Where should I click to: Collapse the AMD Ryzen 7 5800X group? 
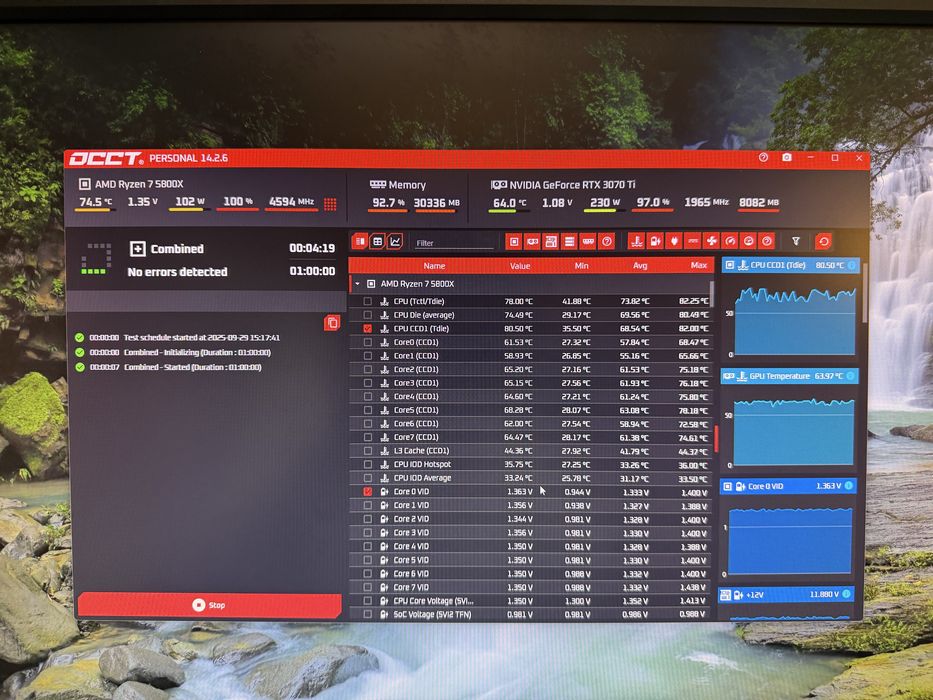pos(357,284)
